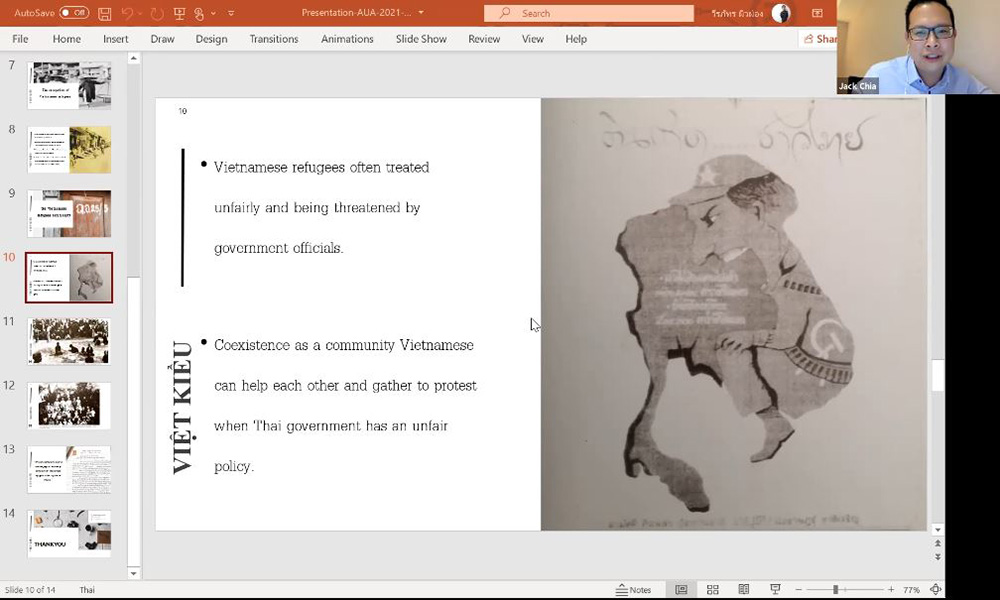This screenshot has width=1000, height=600.
Task: Start Slide Show from status bar
Action: 776,590
